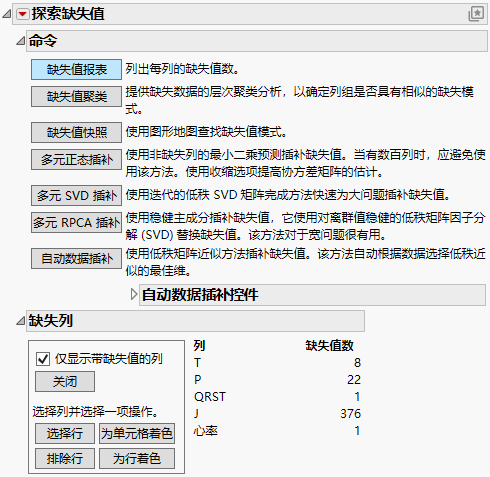The width and height of the screenshot is (490, 477).
Task: Click the 为行着色 button
Action: 137,459
